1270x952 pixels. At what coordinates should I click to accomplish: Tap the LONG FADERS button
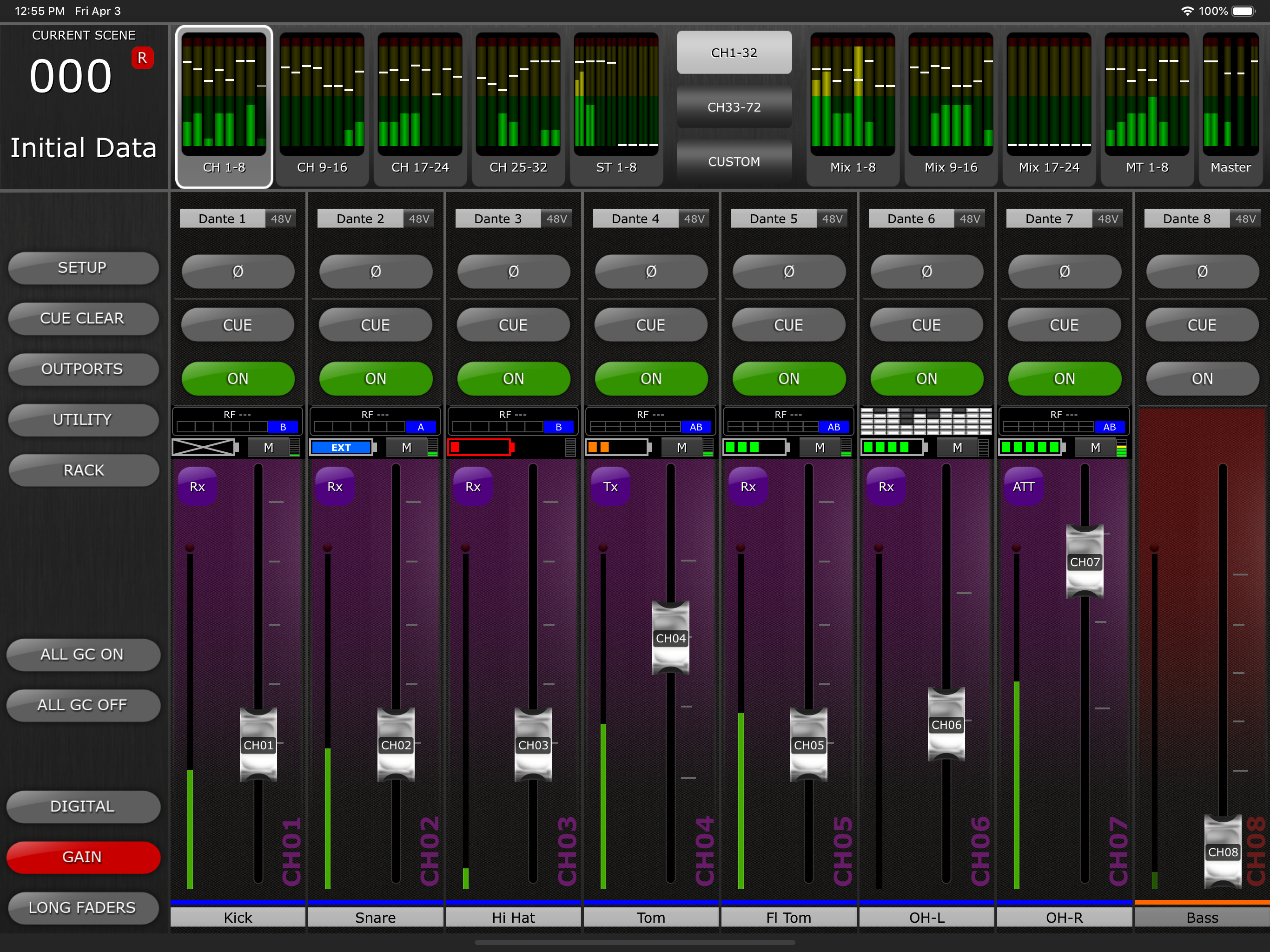pyautogui.click(x=83, y=908)
